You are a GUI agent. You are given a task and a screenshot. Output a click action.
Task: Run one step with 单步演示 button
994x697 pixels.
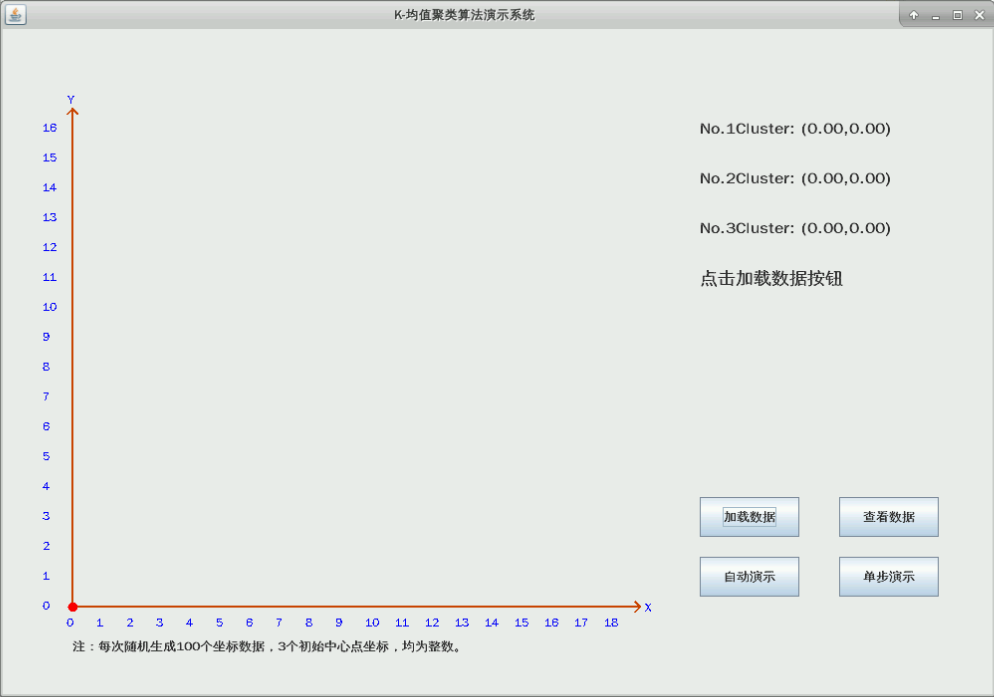pyautogui.click(x=888, y=577)
